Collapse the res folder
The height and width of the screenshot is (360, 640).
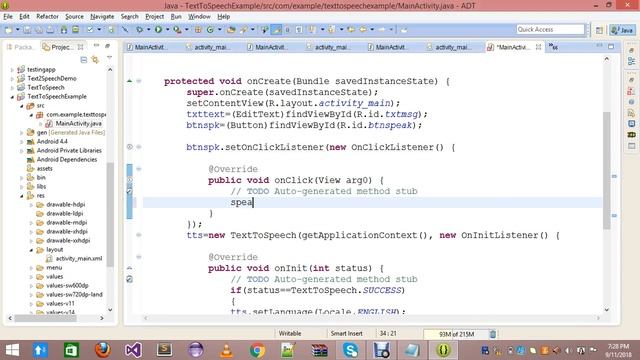pos(22,196)
